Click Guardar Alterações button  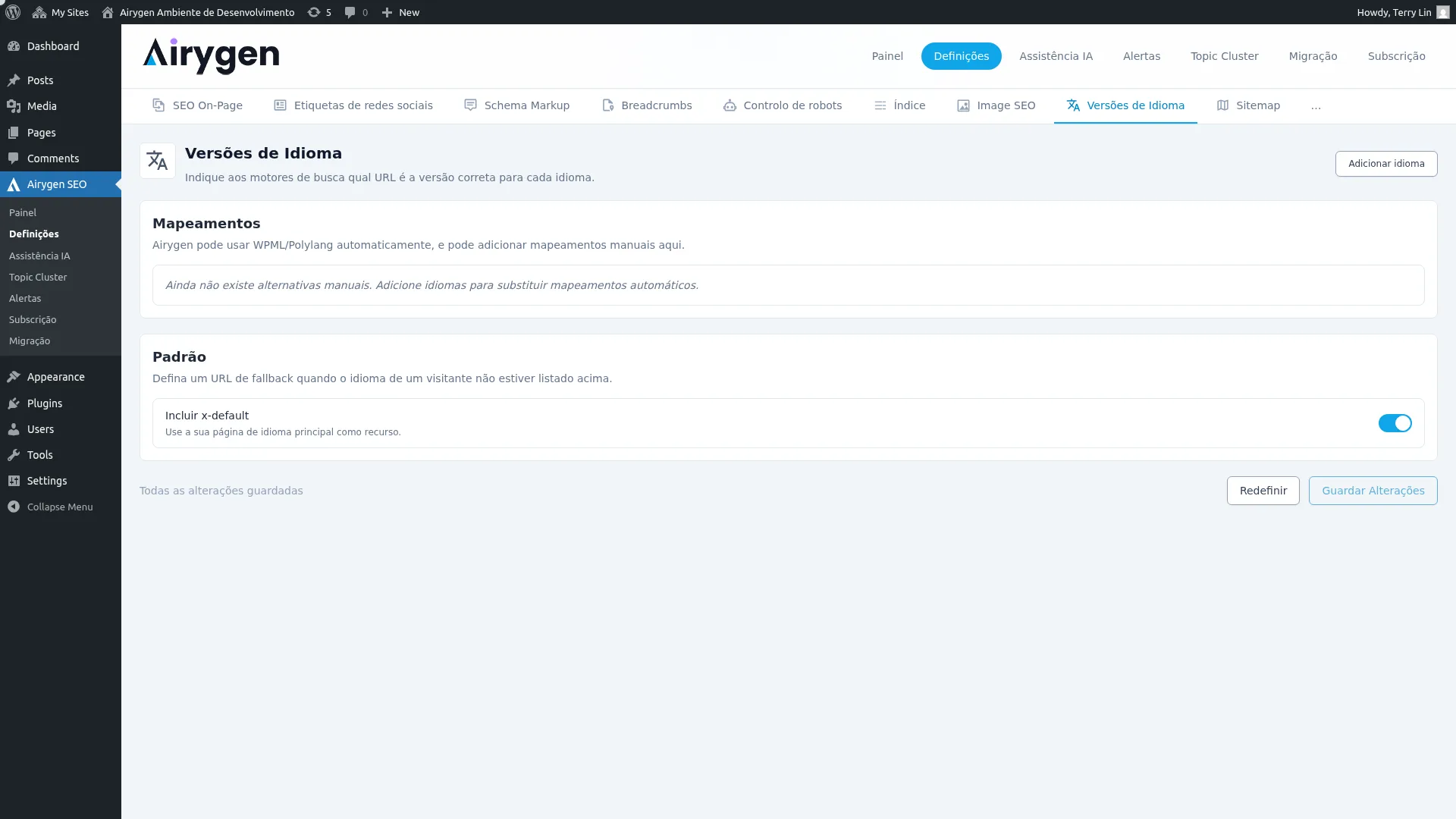(1373, 491)
